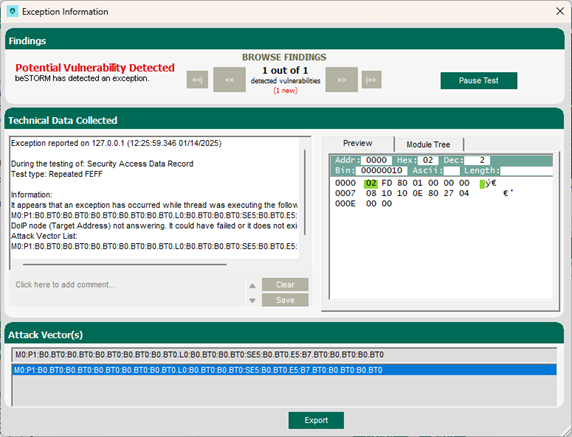Click the horizontal scrollbar under exception text
The width and height of the screenshot is (572, 437).
pos(125,264)
